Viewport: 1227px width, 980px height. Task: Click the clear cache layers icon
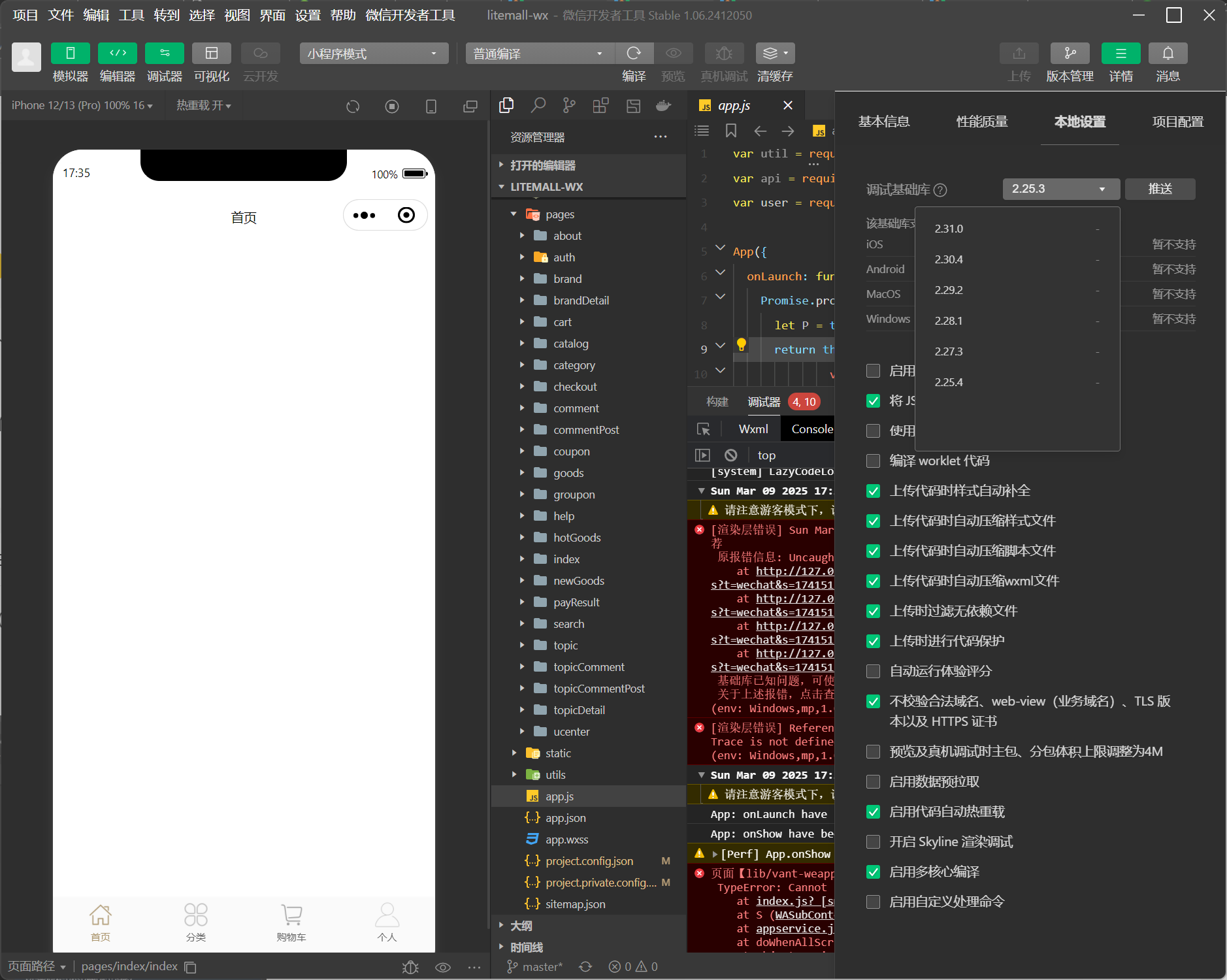point(776,54)
